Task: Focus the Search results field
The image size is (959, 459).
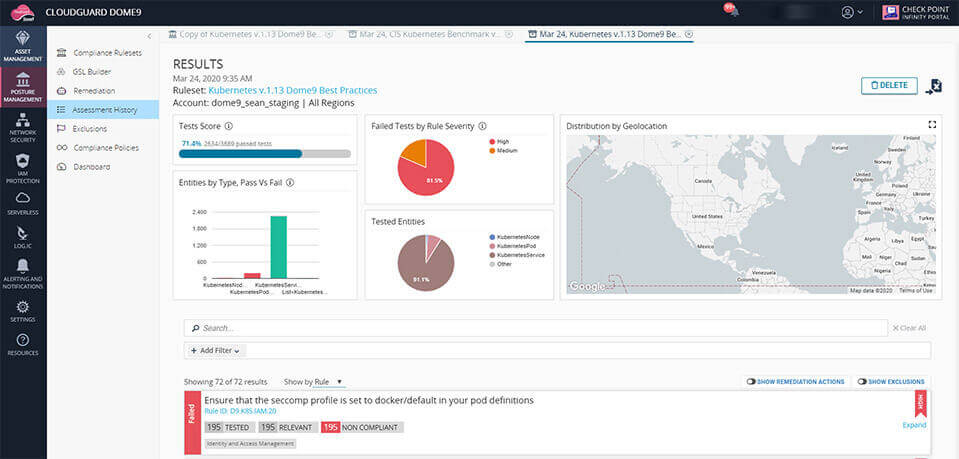Action: coord(535,328)
